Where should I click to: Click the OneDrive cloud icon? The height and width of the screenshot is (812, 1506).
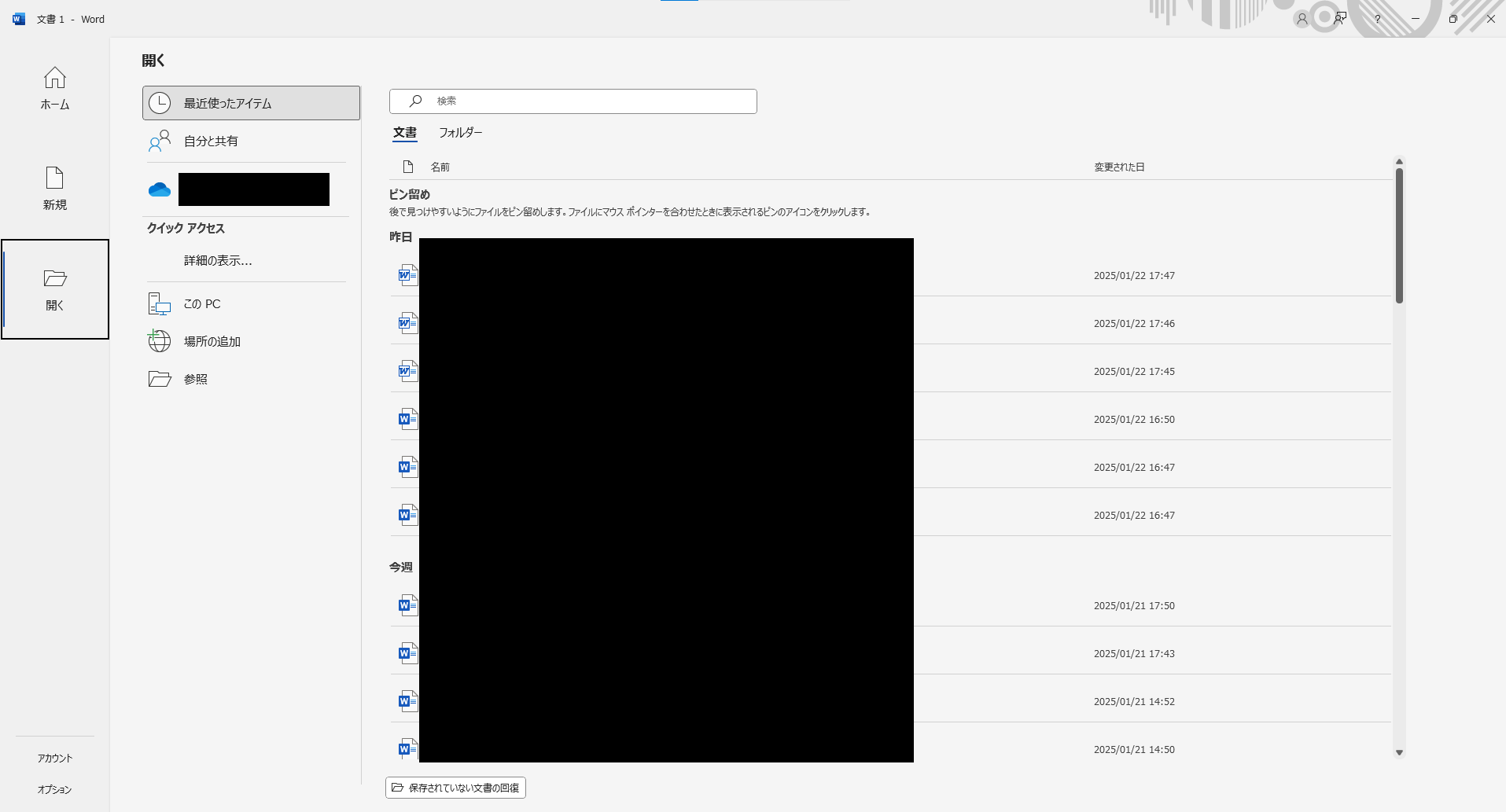pos(160,190)
